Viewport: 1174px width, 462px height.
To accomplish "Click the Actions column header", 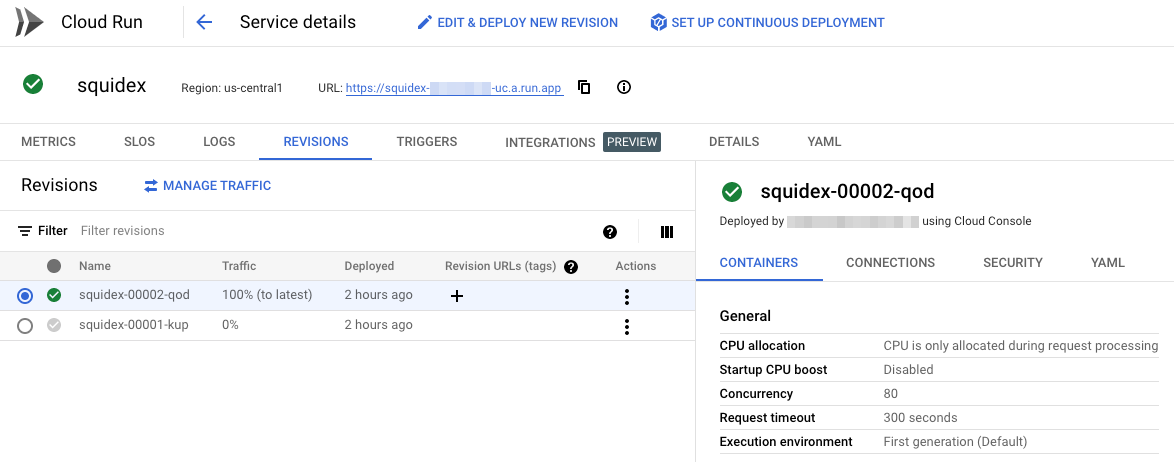I will tap(636, 266).
